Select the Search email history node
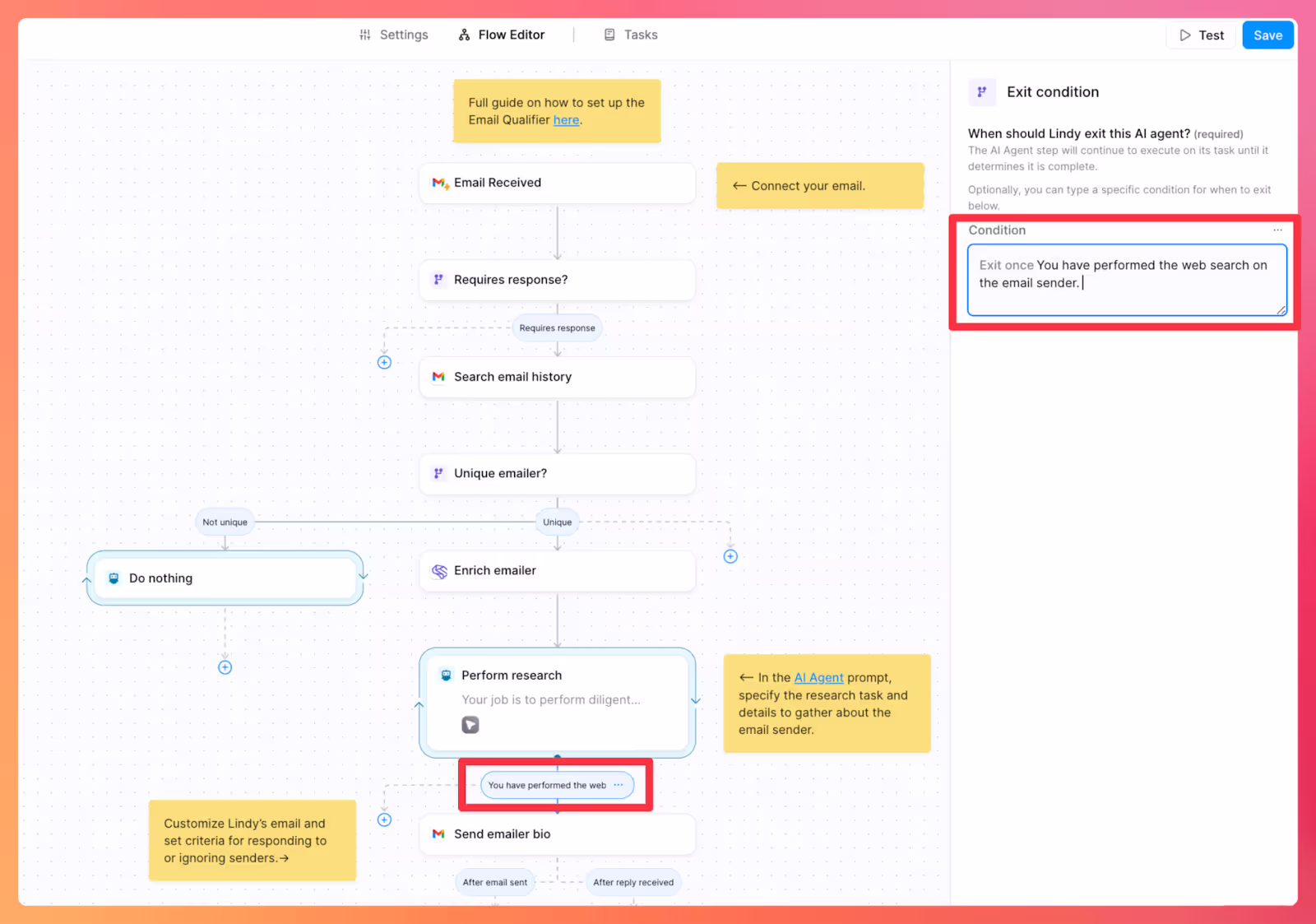This screenshot has height=924, width=1316. coord(557,377)
